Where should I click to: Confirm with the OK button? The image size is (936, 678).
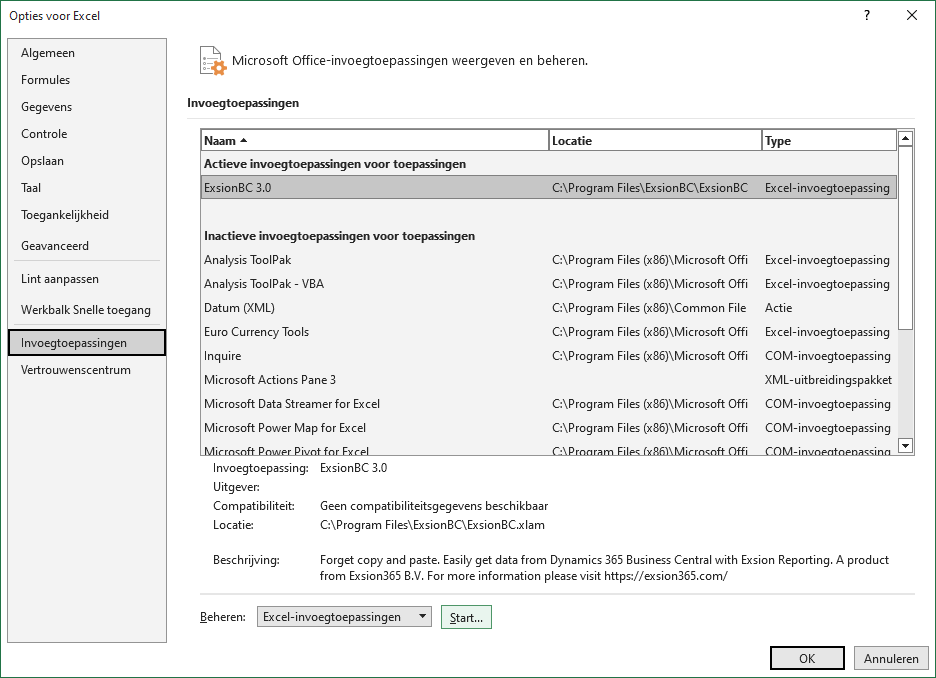[x=807, y=658]
